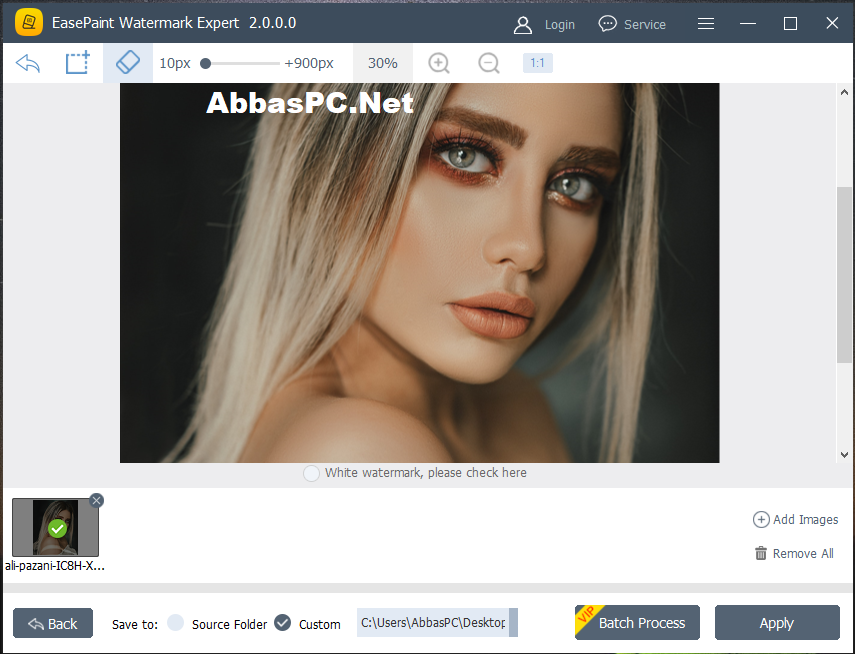The width and height of the screenshot is (855, 654).
Task: Click the Apply button
Action: click(x=777, y=622)
